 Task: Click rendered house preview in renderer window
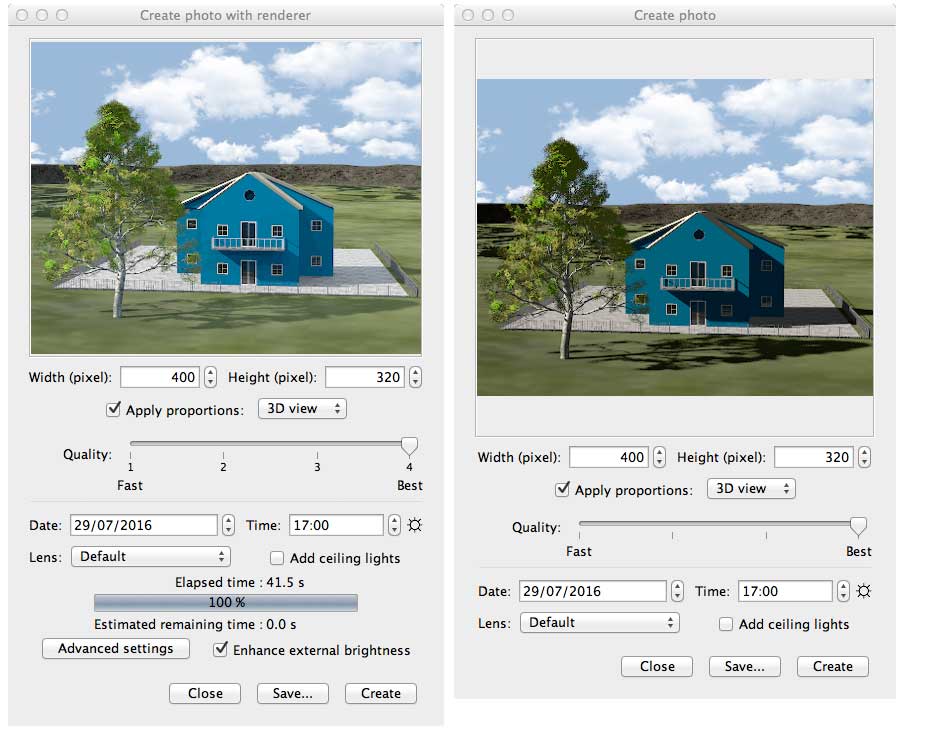point(226,198)
